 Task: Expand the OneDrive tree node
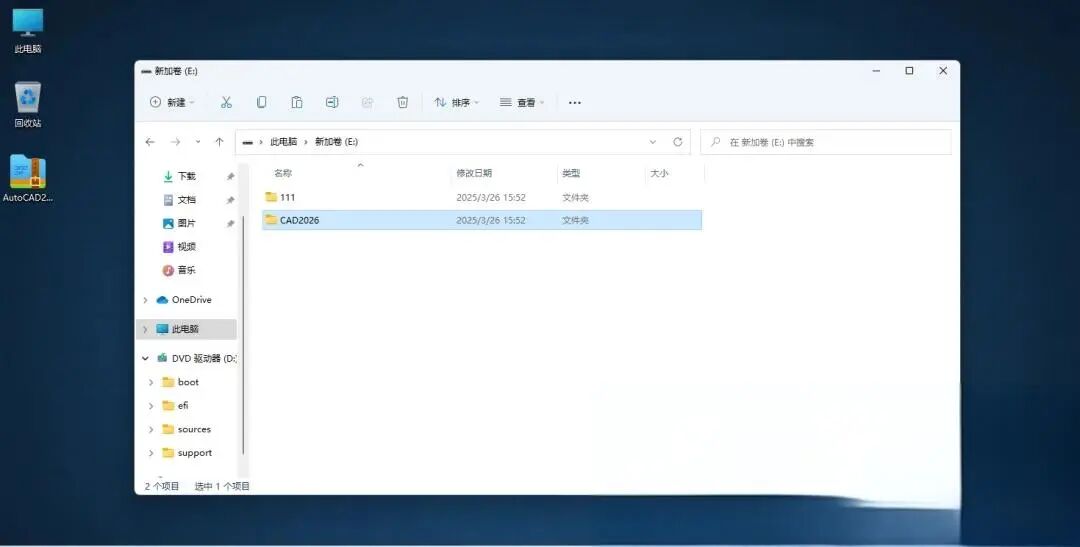pos(145,300)
